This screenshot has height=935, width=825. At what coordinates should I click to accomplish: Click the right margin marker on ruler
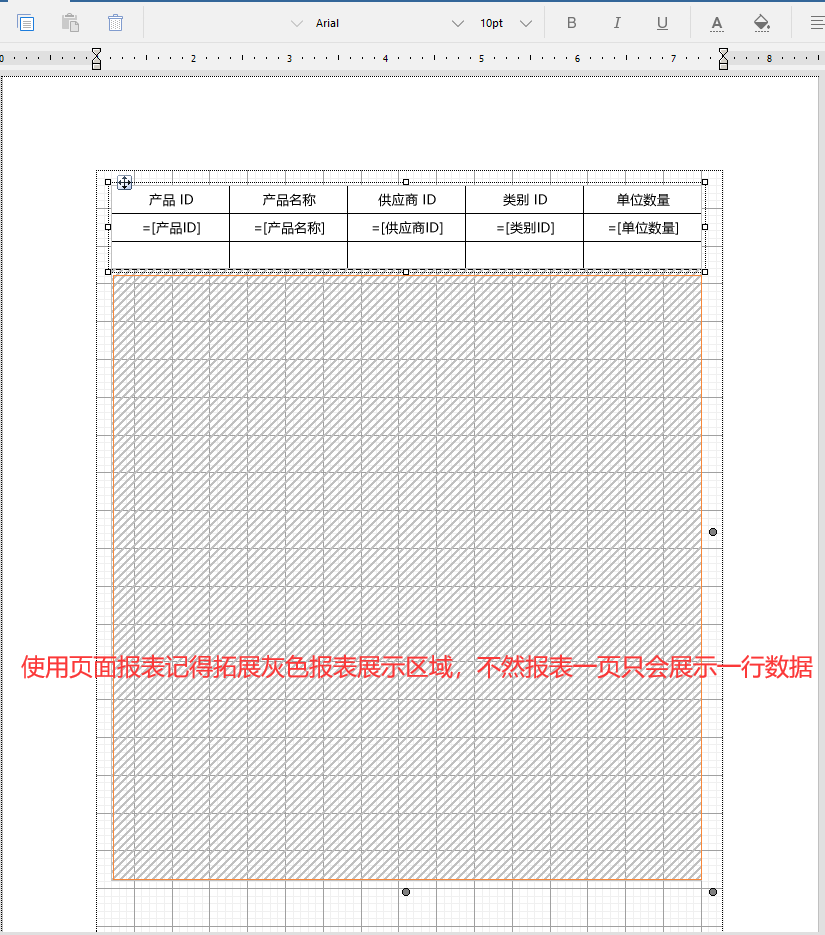tap(723, 59)
